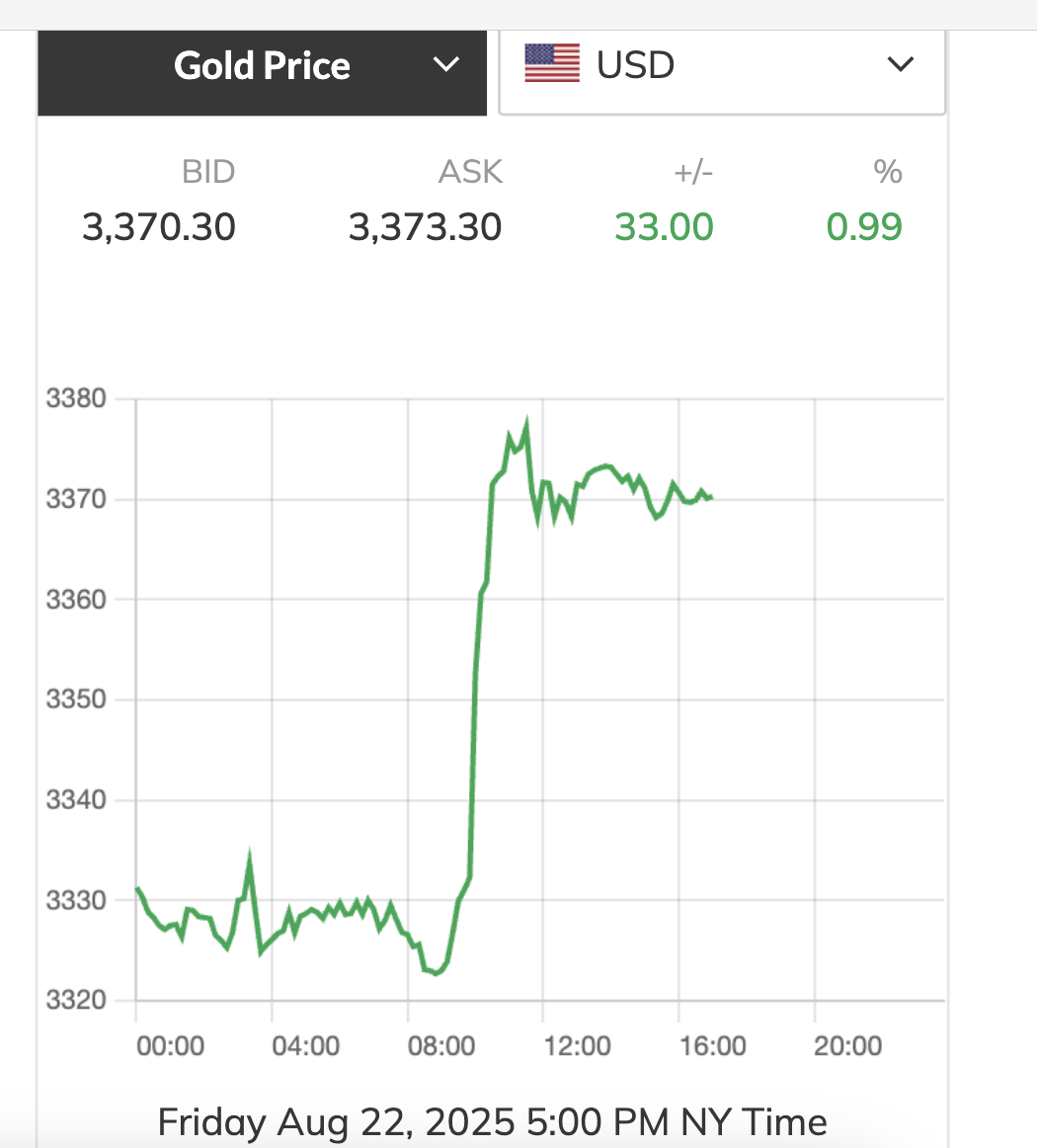Click the green 0.99 percent value
This screenshot has width=1037, height=1148.
pyautogui.click(x=864, y=227)
